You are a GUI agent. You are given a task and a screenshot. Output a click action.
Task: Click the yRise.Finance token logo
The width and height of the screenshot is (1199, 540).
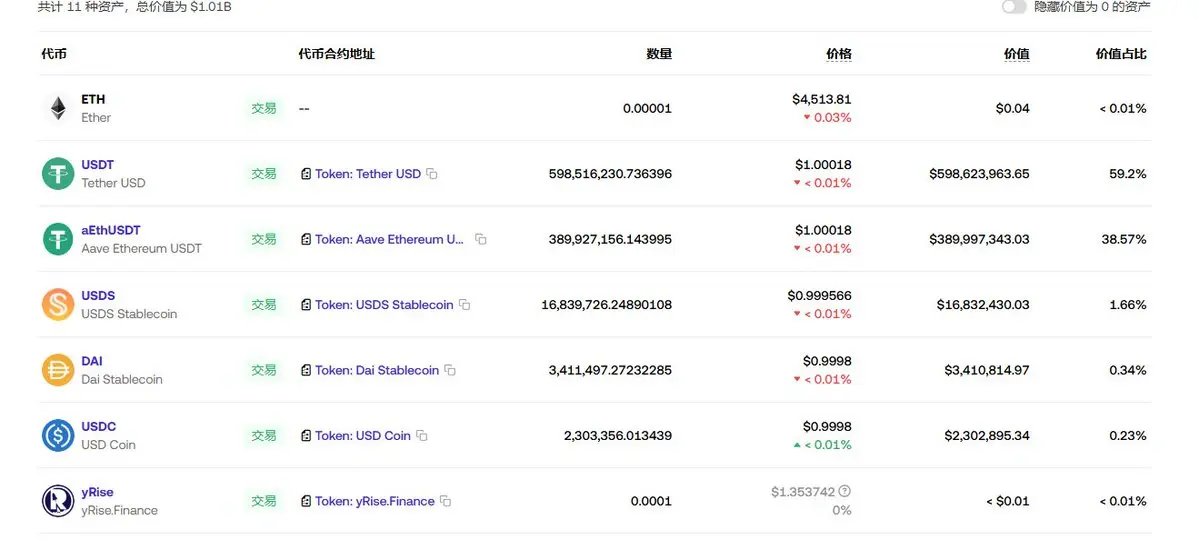point(58,501)
